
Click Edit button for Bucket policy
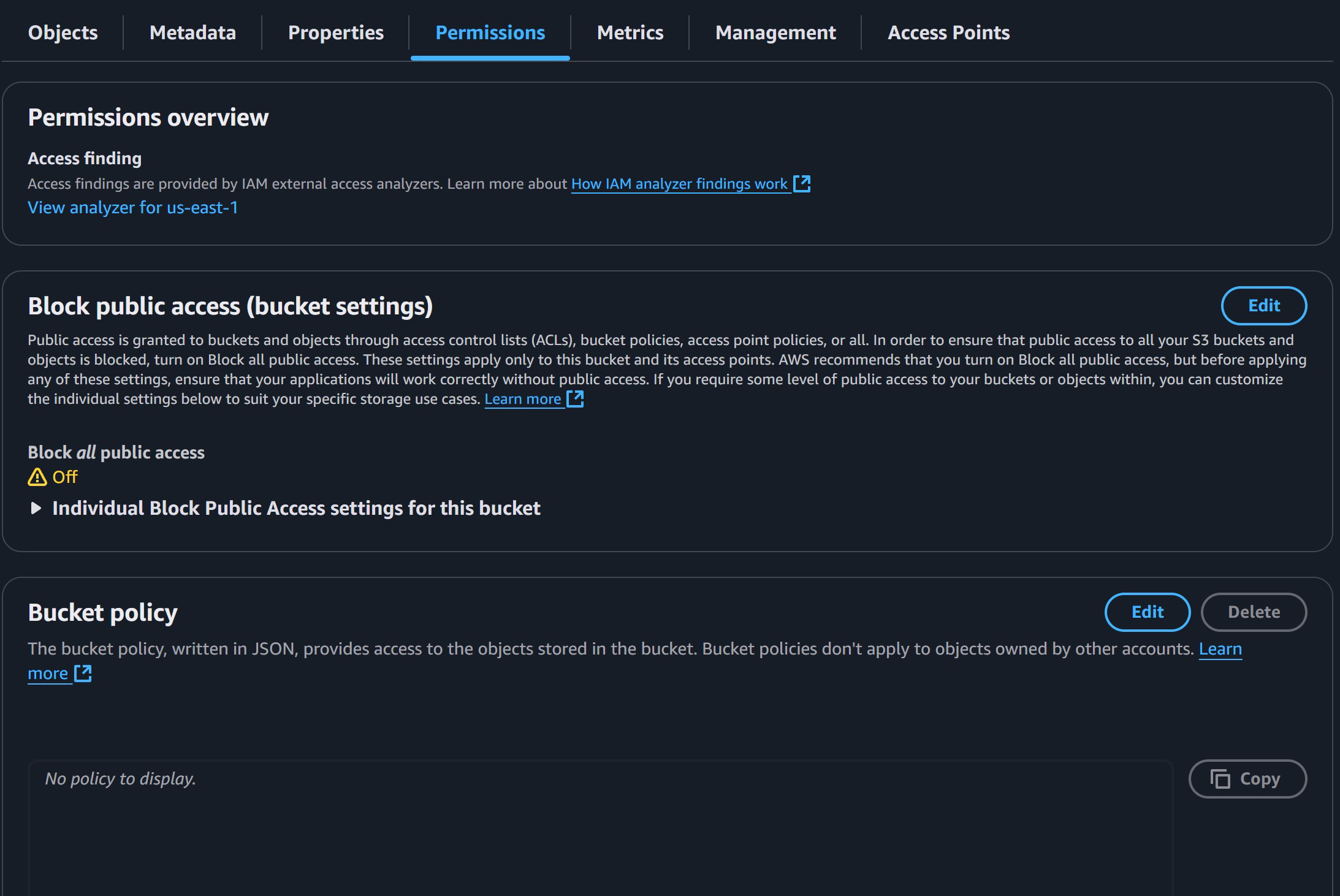point(1147,612)
